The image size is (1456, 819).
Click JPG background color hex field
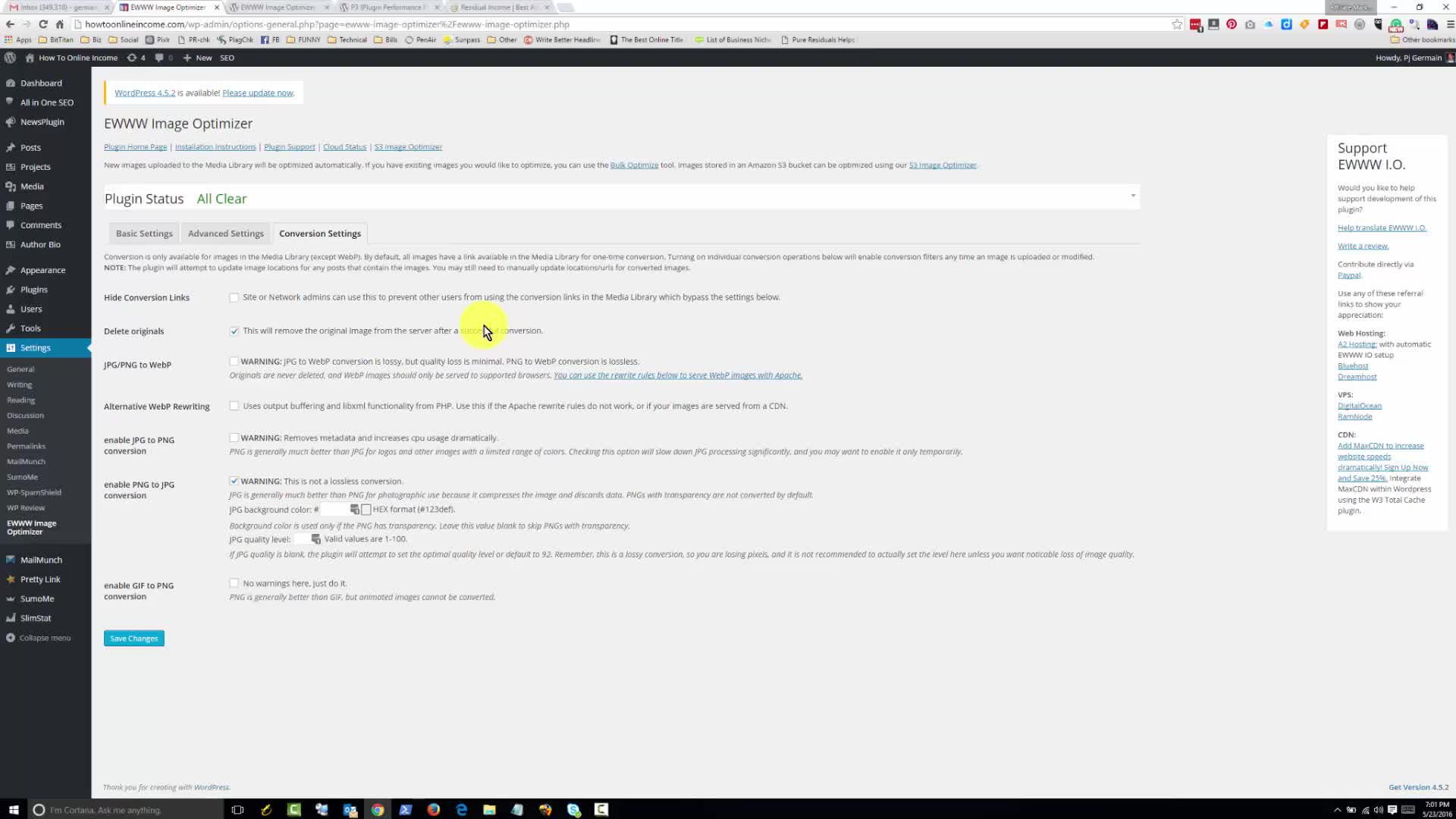coord(340,510)
